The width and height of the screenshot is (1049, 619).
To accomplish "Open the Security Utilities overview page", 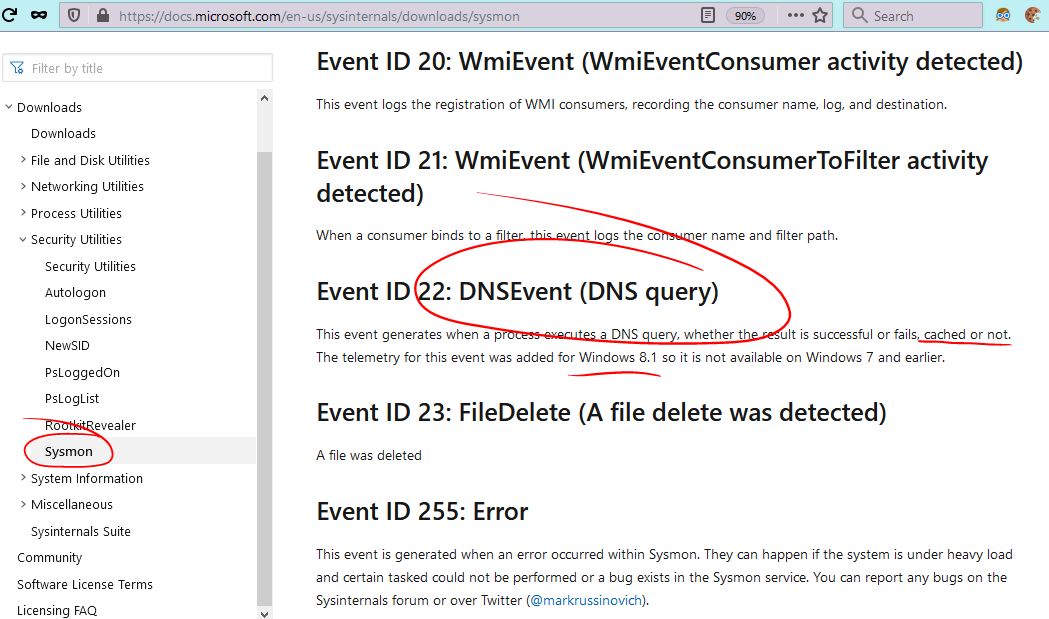I will click(90, 266).
